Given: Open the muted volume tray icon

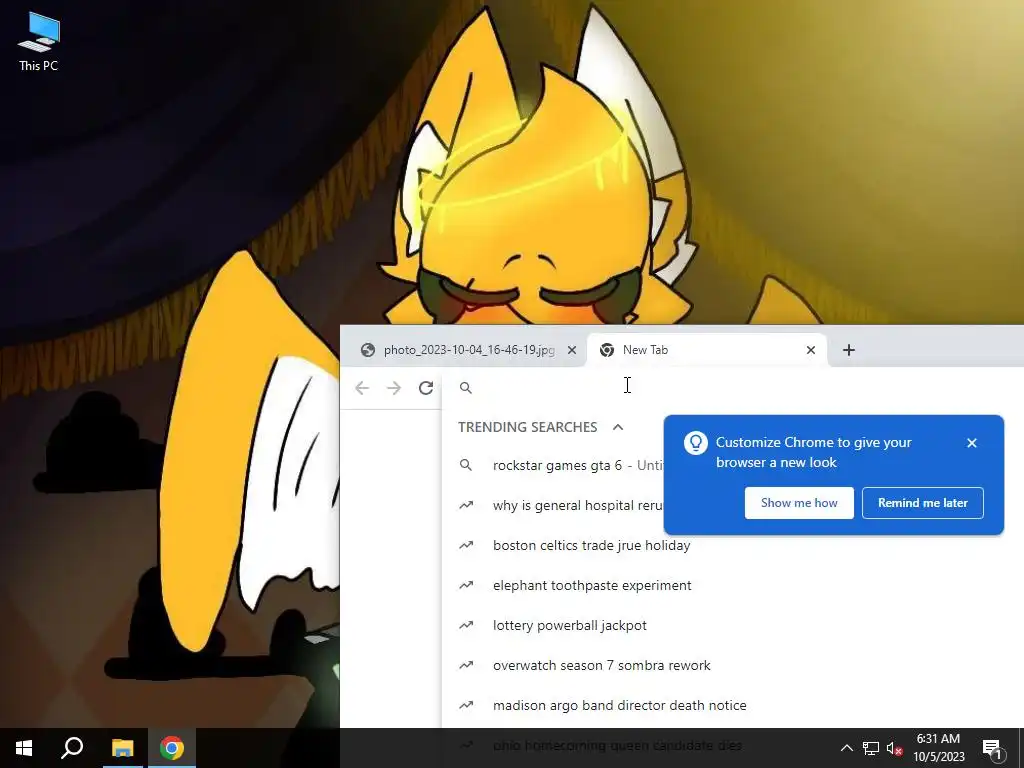Looking at the screenshot, I should [x=894, y=748].
